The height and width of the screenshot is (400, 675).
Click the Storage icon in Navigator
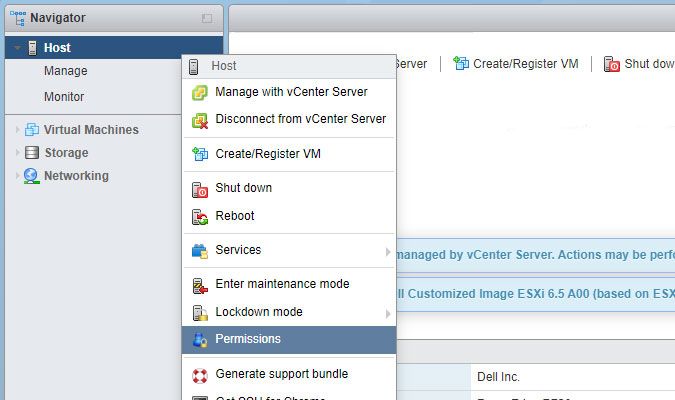coord(32,153)
